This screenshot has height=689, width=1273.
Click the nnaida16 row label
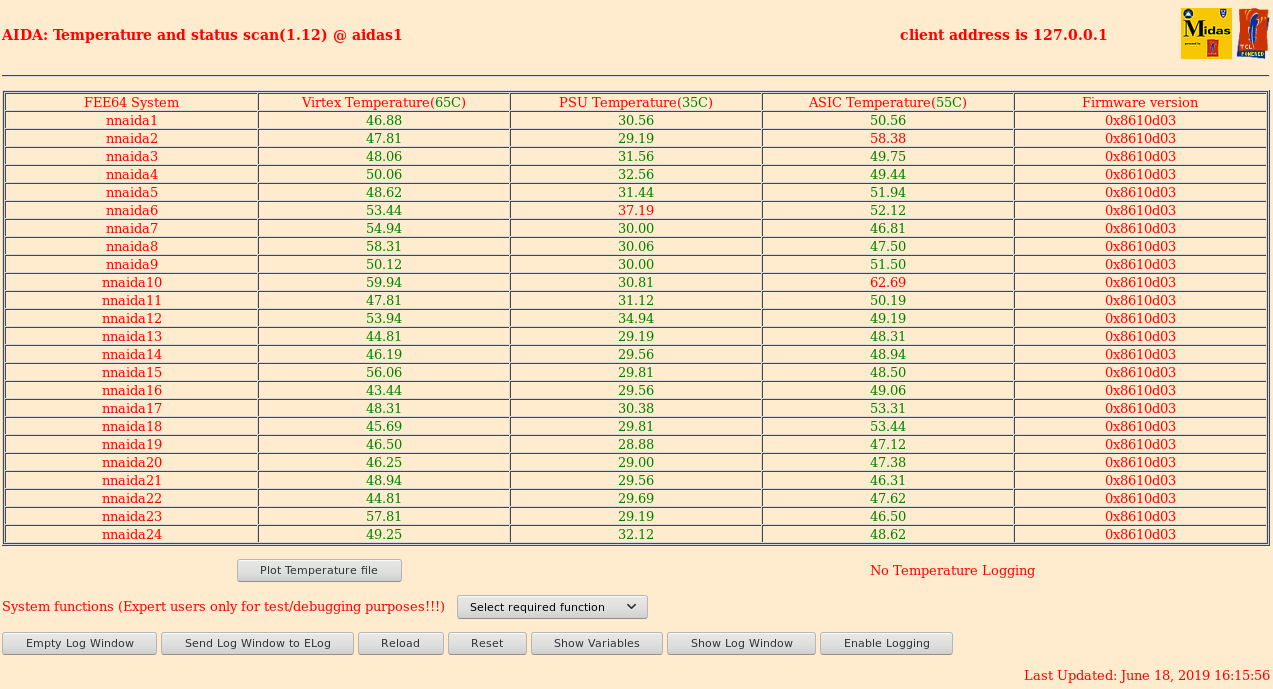coord(132,390)
